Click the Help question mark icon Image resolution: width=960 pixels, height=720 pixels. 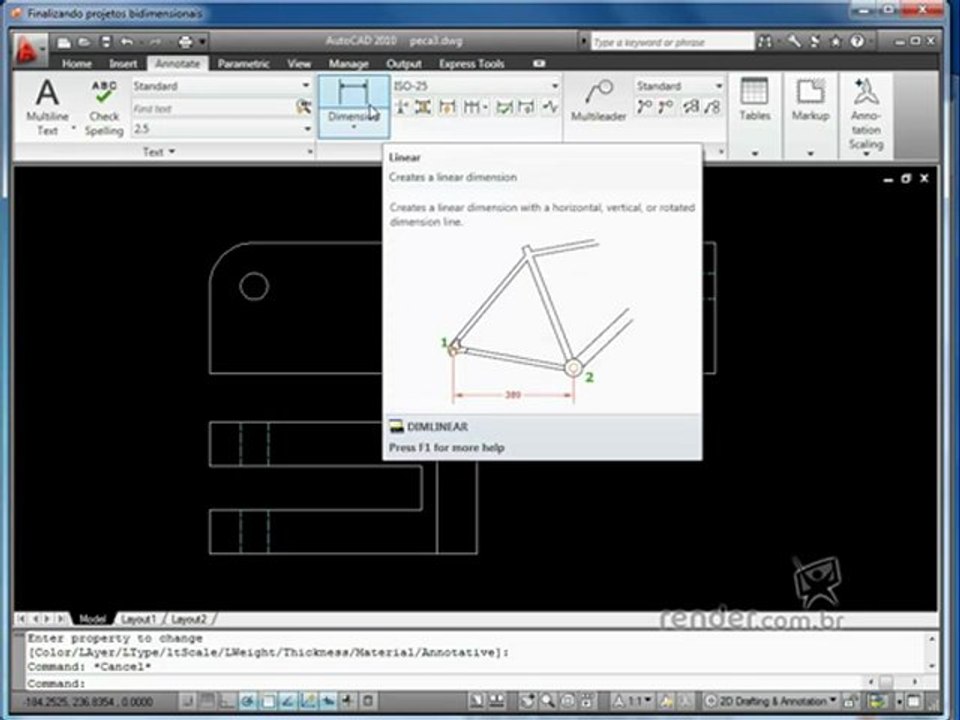pyautogui.click(x=857, y=42)
